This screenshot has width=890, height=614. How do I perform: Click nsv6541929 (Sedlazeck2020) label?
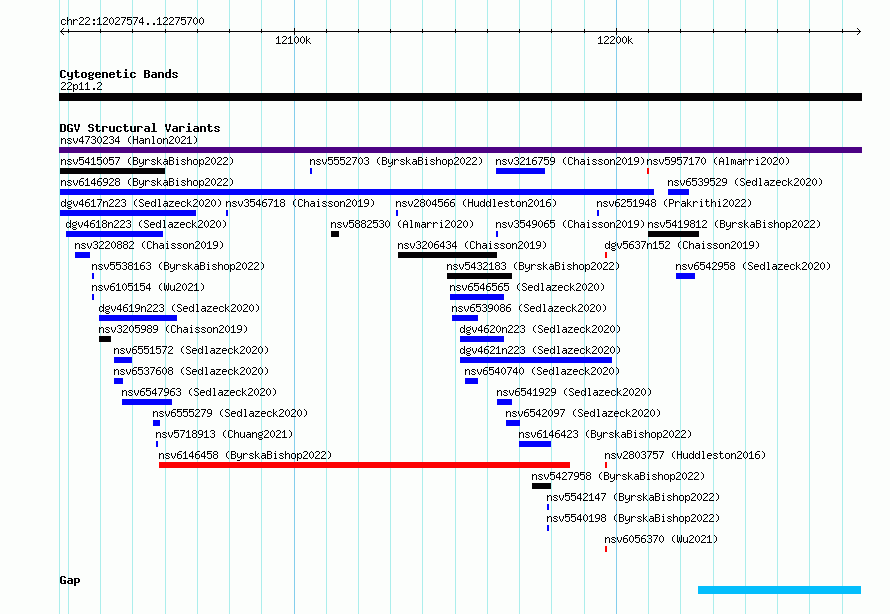pyautogui.click(x=574, y=392)
